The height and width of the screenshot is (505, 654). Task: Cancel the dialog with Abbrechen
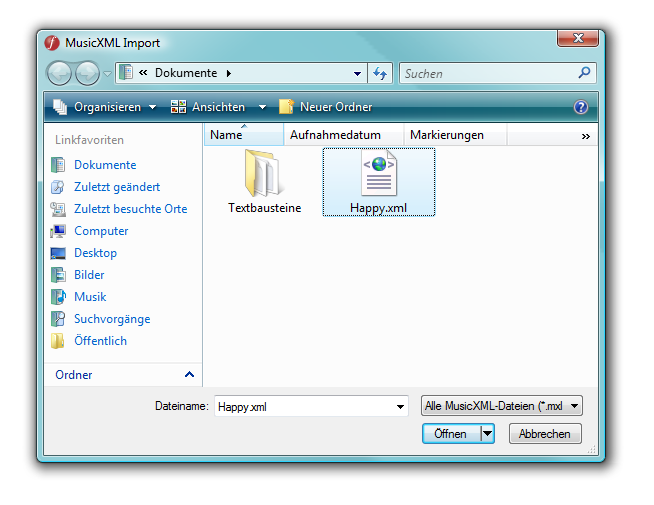click(x=545, y=434)
